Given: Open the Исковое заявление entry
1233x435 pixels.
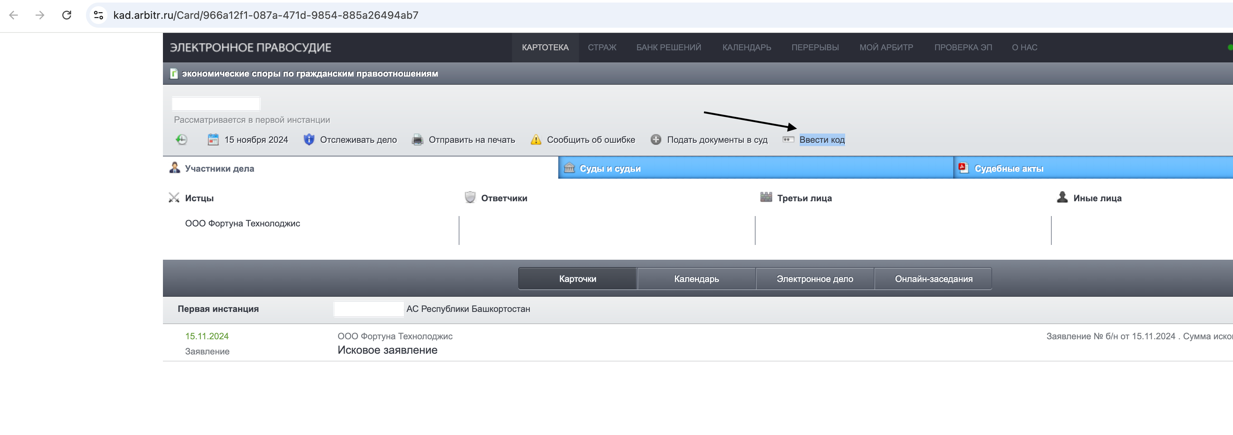Looking at the screenshot, I should tap(387, 350).
